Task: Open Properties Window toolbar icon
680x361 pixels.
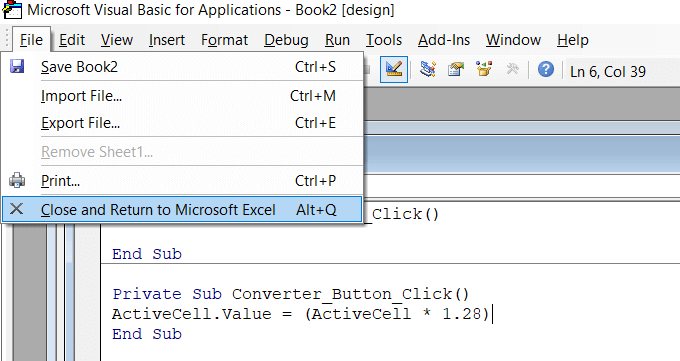Action: click(456, 69)
